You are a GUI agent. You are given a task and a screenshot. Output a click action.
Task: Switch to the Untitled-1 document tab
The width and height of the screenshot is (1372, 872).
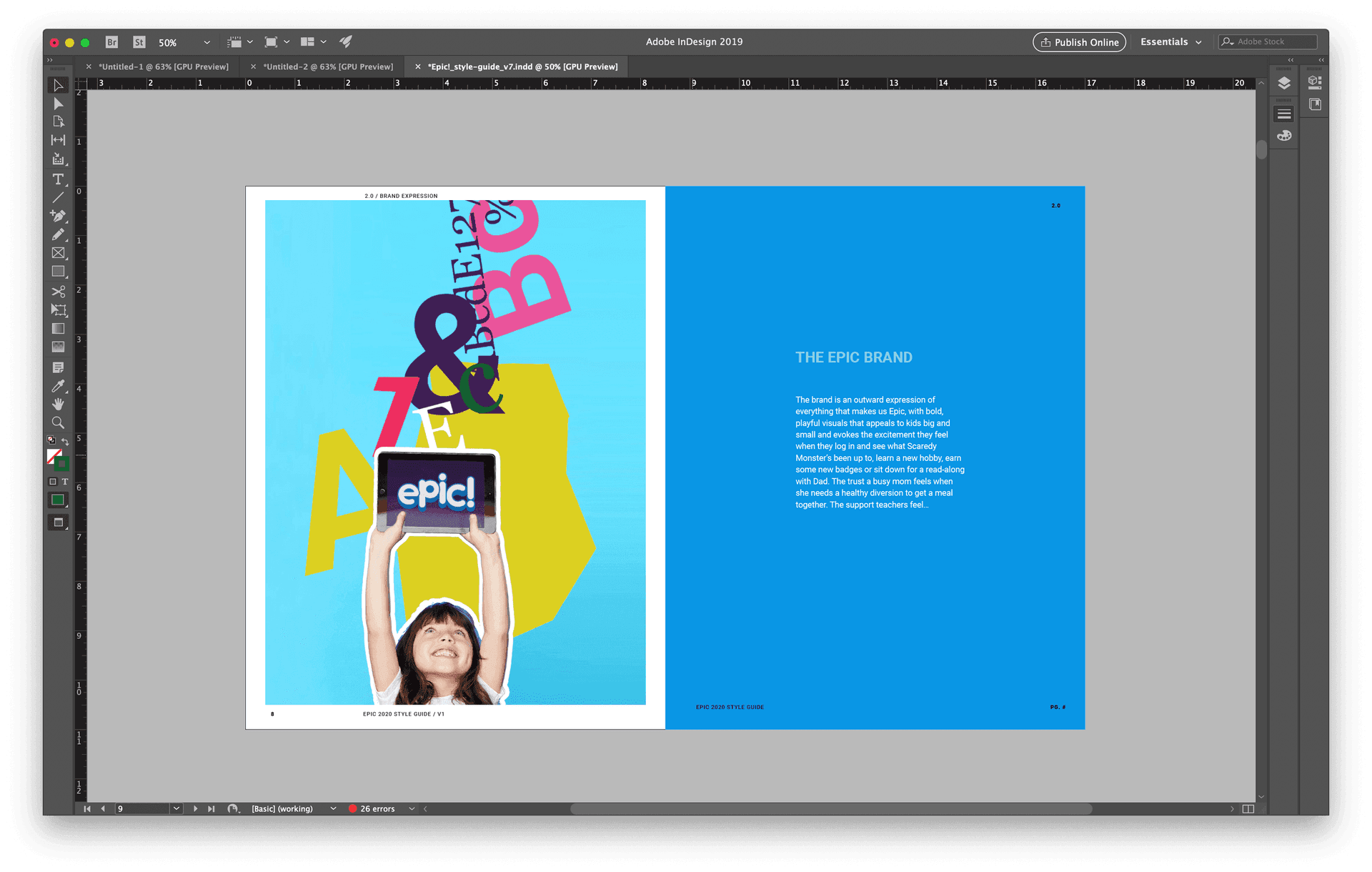(164, 66)
